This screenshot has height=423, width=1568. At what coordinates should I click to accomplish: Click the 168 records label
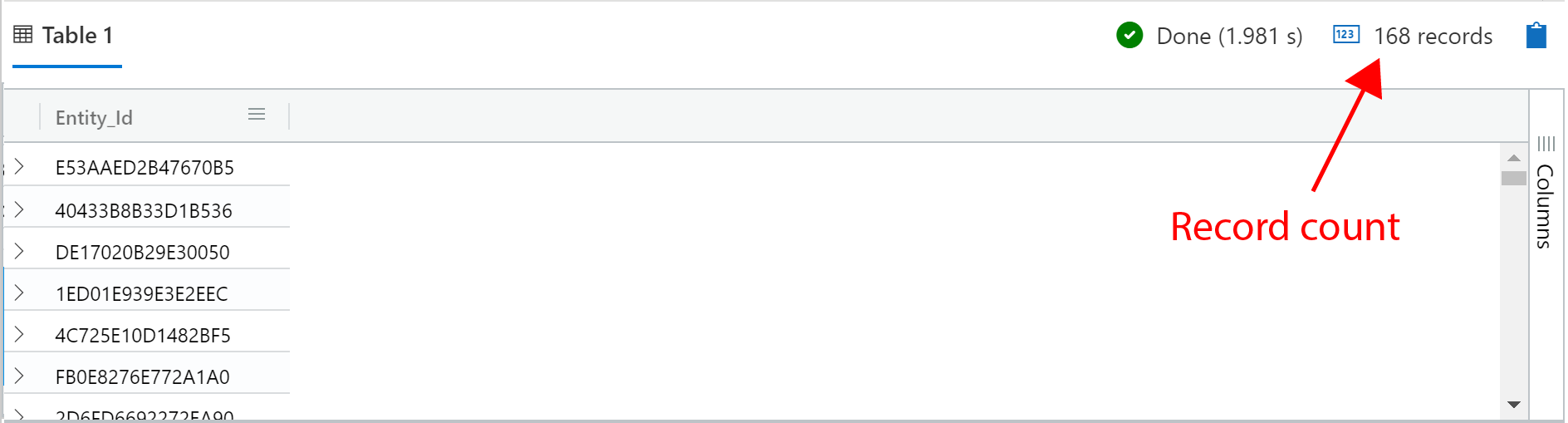[x=1433, y=37]
